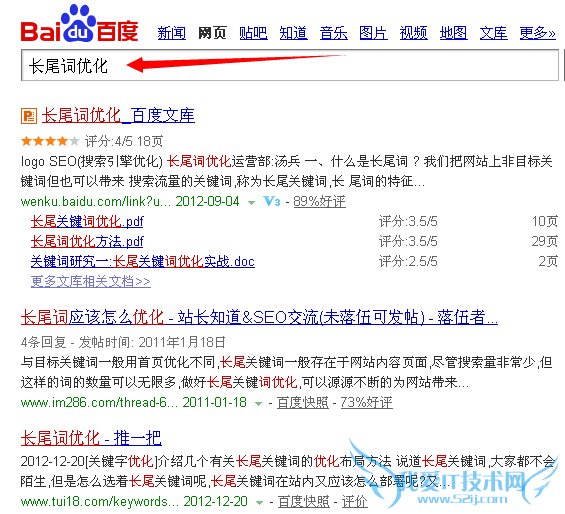Click the PPT document icon beside 长尾词优化_百度文库
565x514 pixels.
(29, 116)
